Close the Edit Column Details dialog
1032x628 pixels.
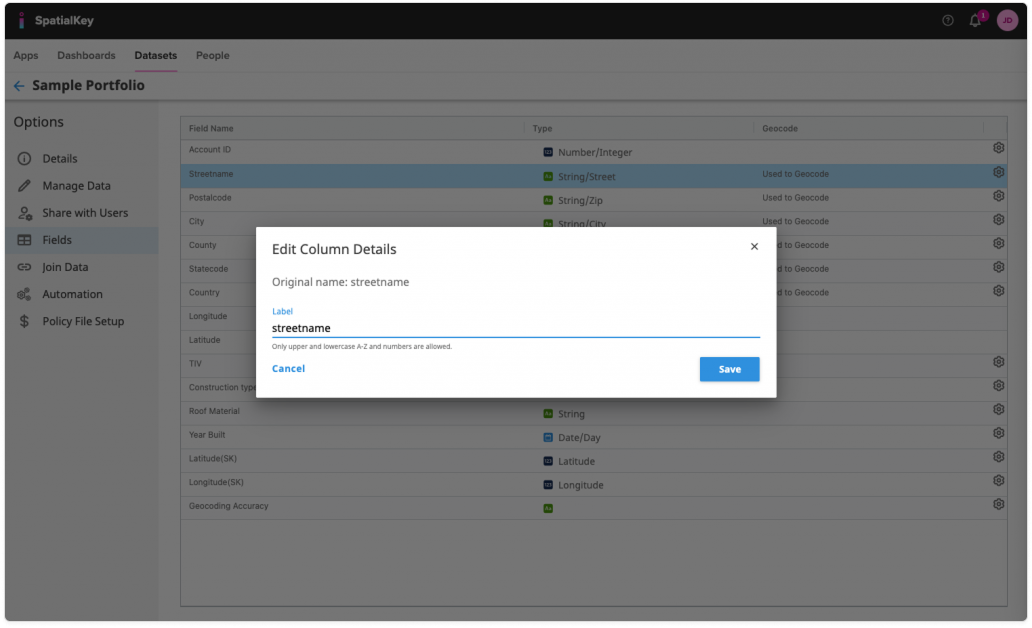754,246
